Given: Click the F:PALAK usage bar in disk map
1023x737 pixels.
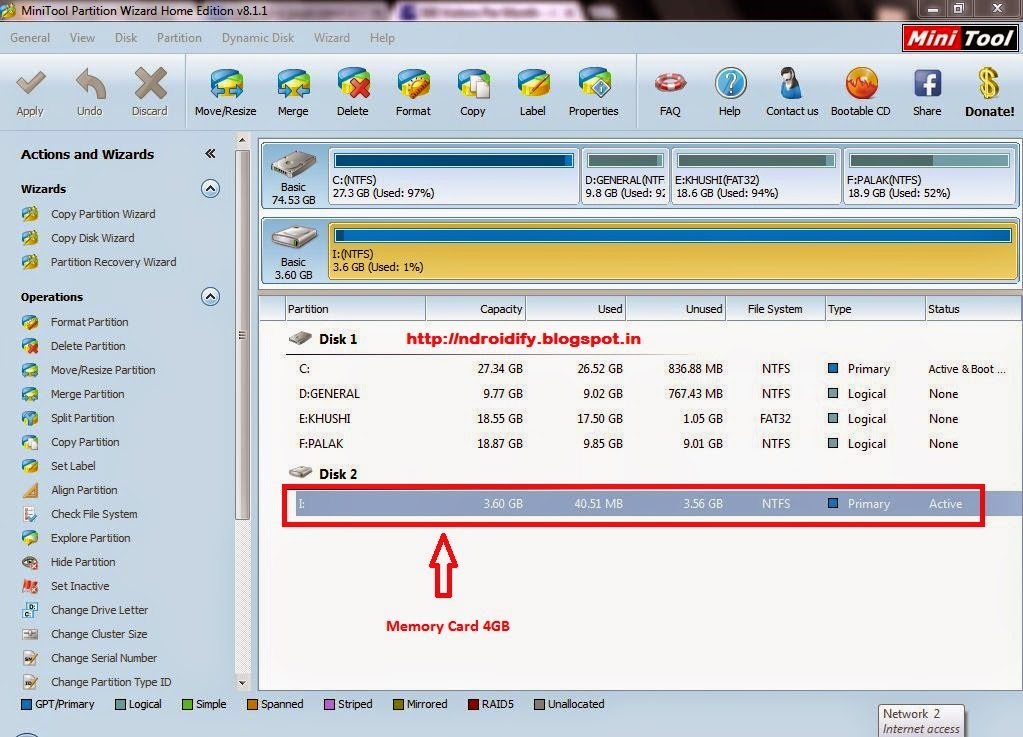Looking at the screenshot, I should [929, 160].
